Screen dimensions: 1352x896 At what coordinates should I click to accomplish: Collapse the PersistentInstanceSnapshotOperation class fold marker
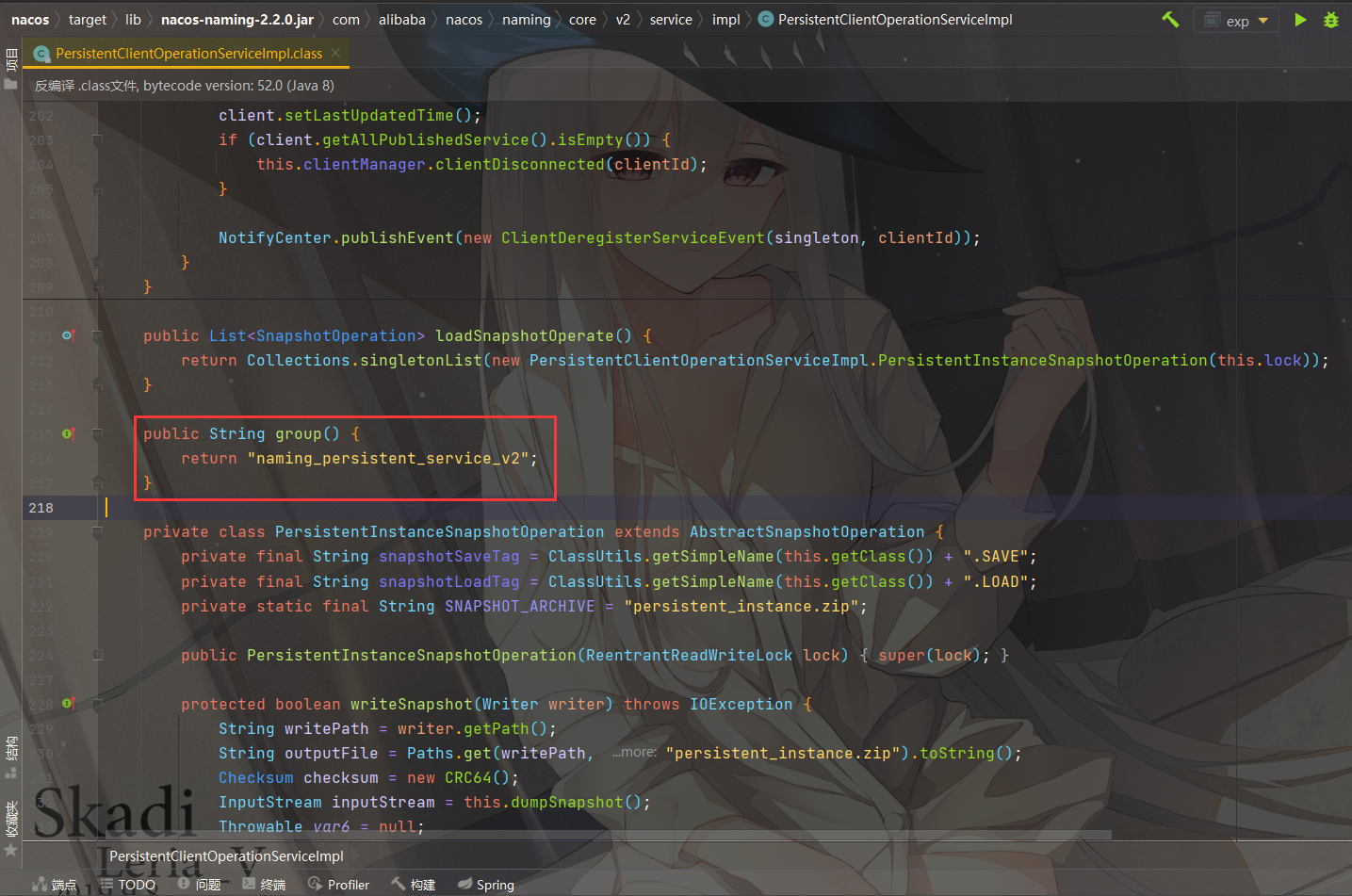[x=97, y=532]
